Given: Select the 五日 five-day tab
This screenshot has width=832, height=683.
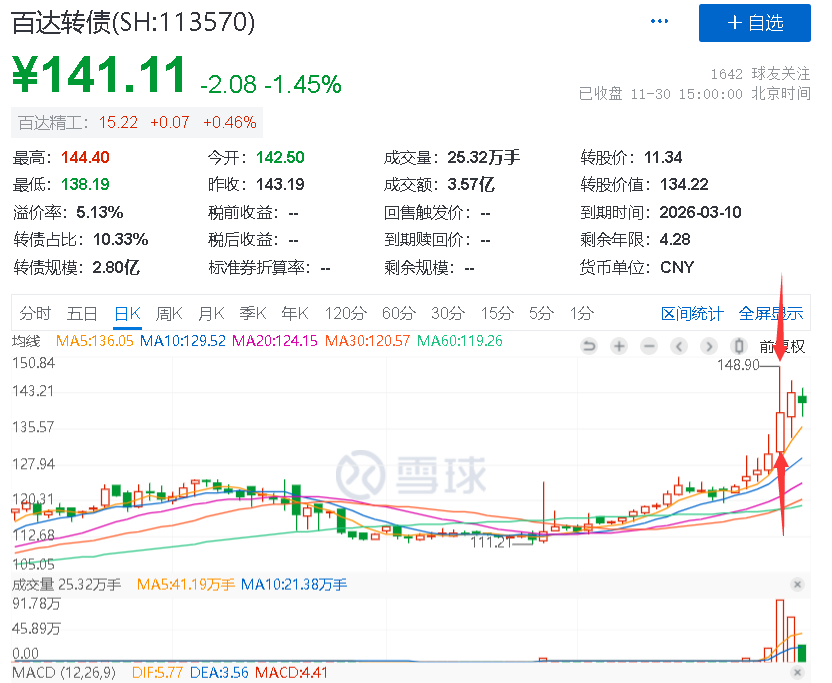Looking at the screenshot, I should (x=82, y=313).
